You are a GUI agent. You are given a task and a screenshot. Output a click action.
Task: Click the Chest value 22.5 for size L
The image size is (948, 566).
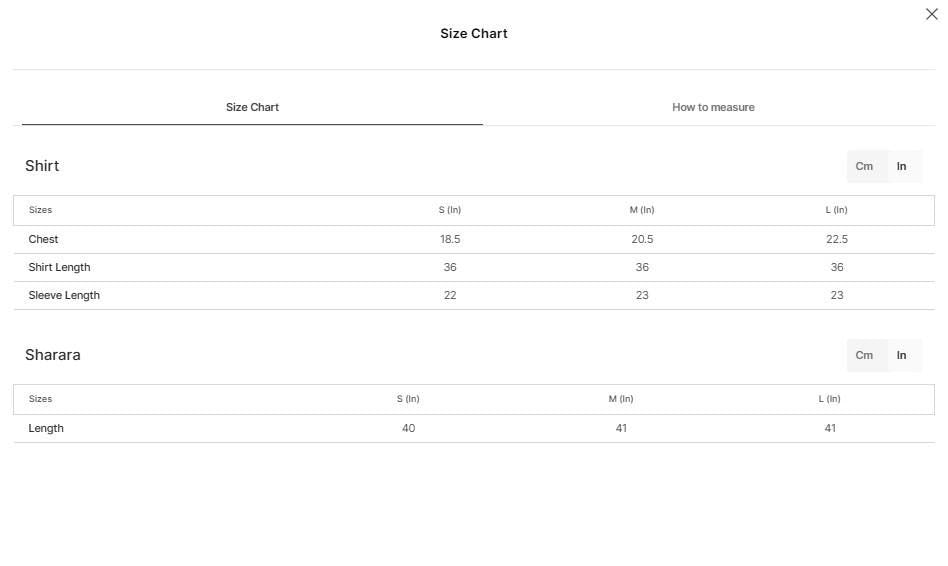click(x=837, y=239)
